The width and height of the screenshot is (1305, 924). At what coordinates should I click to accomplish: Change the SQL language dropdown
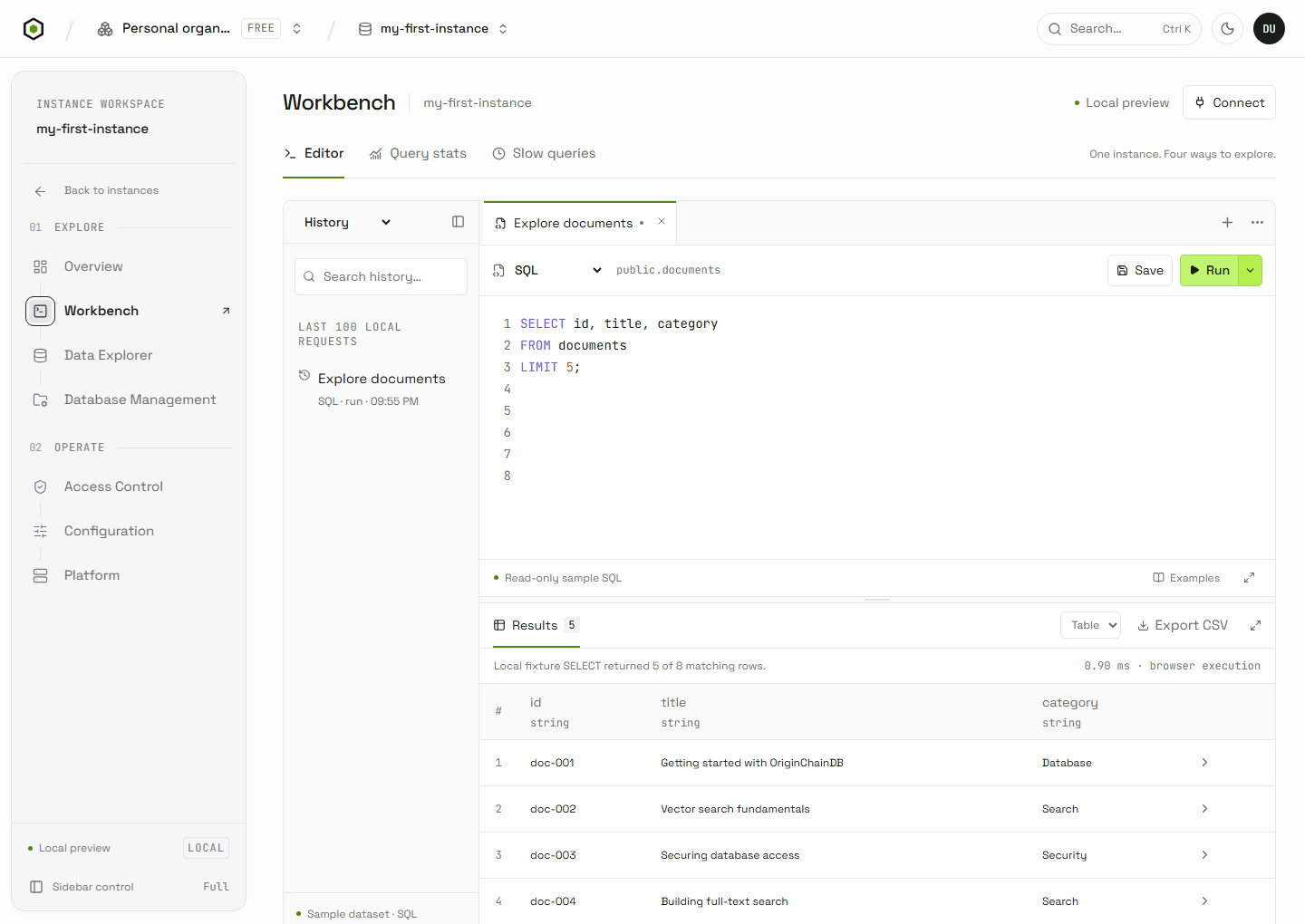pos(547,270)
